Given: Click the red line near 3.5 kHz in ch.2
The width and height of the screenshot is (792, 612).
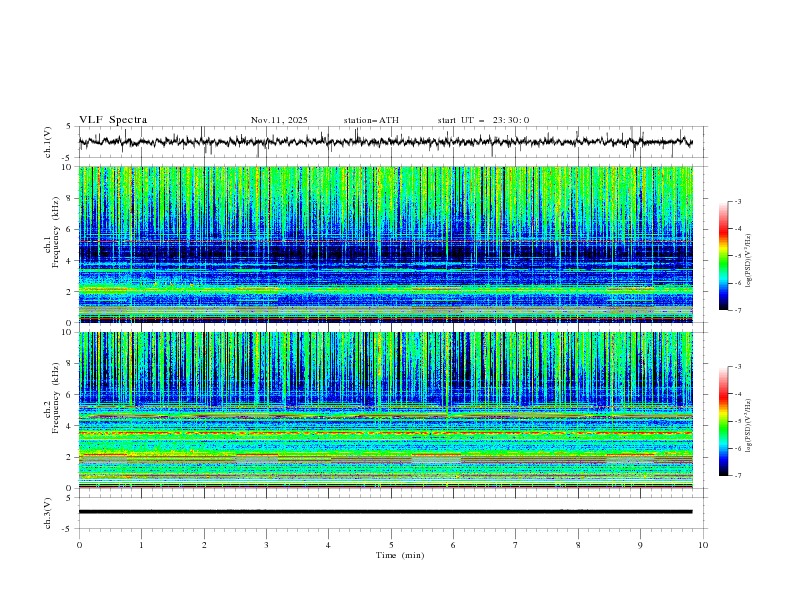Looking at the screenshot, I should click(x=385, y=433).
